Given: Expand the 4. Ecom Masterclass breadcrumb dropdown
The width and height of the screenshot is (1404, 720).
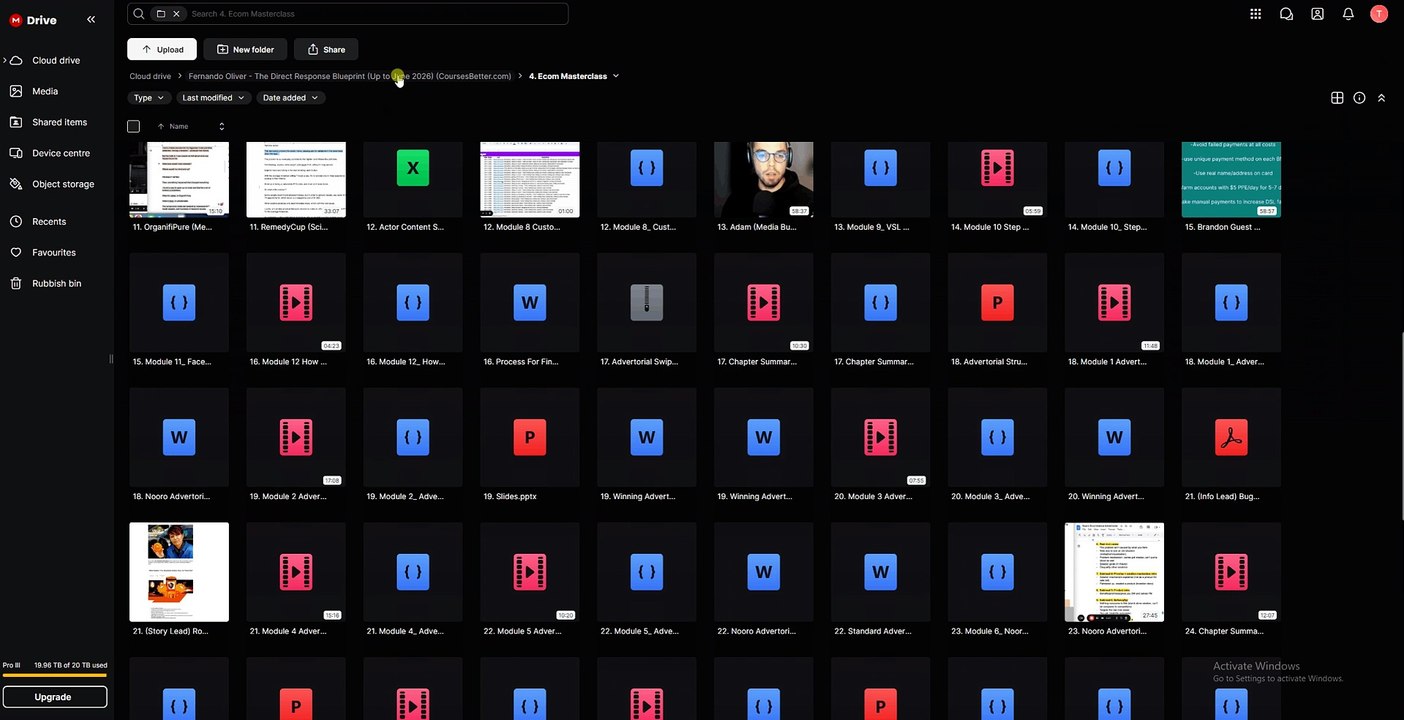Looking at the screenshot, I should (x=616, y=76).
